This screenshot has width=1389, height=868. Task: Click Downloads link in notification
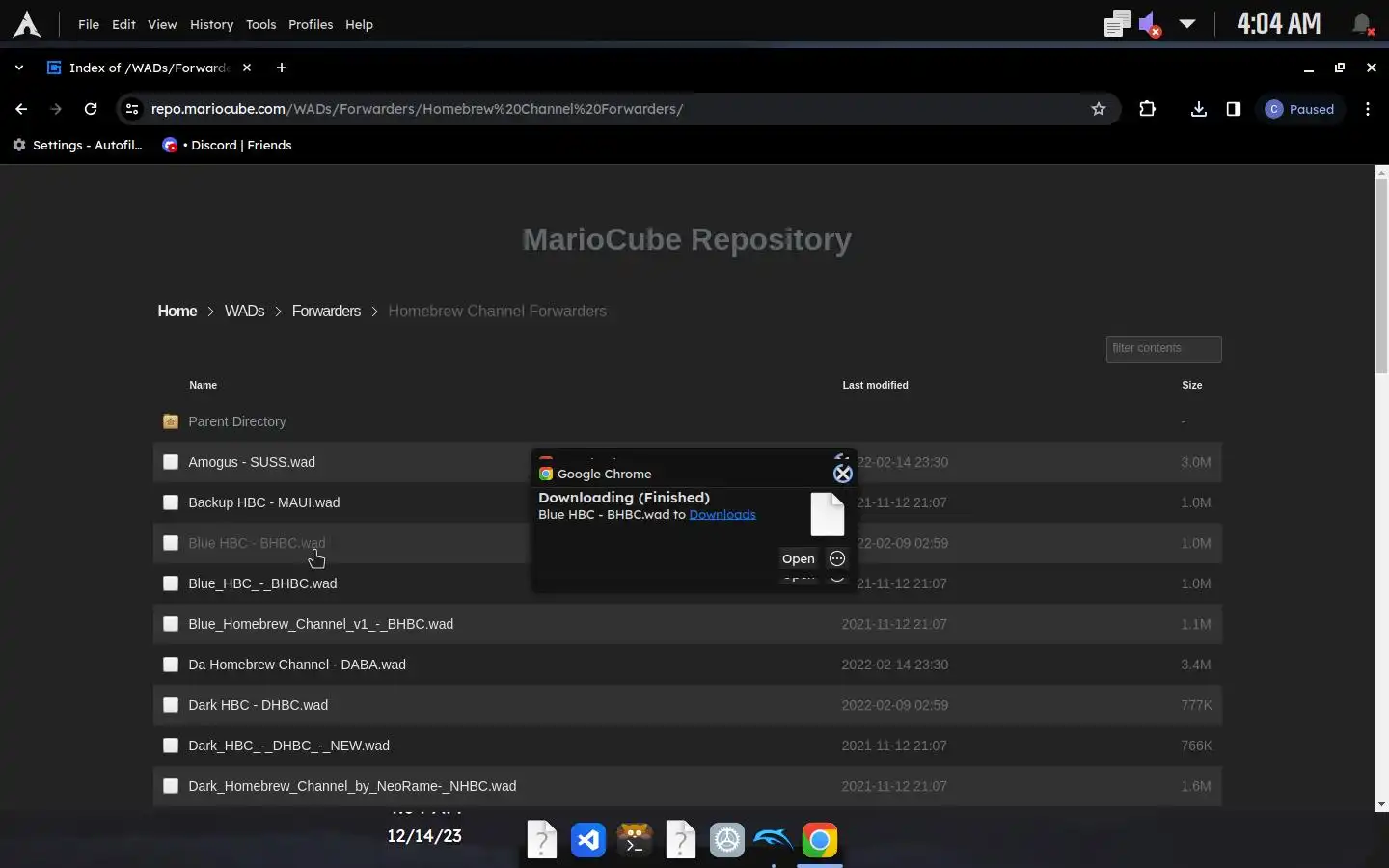(x=722, y=515)
